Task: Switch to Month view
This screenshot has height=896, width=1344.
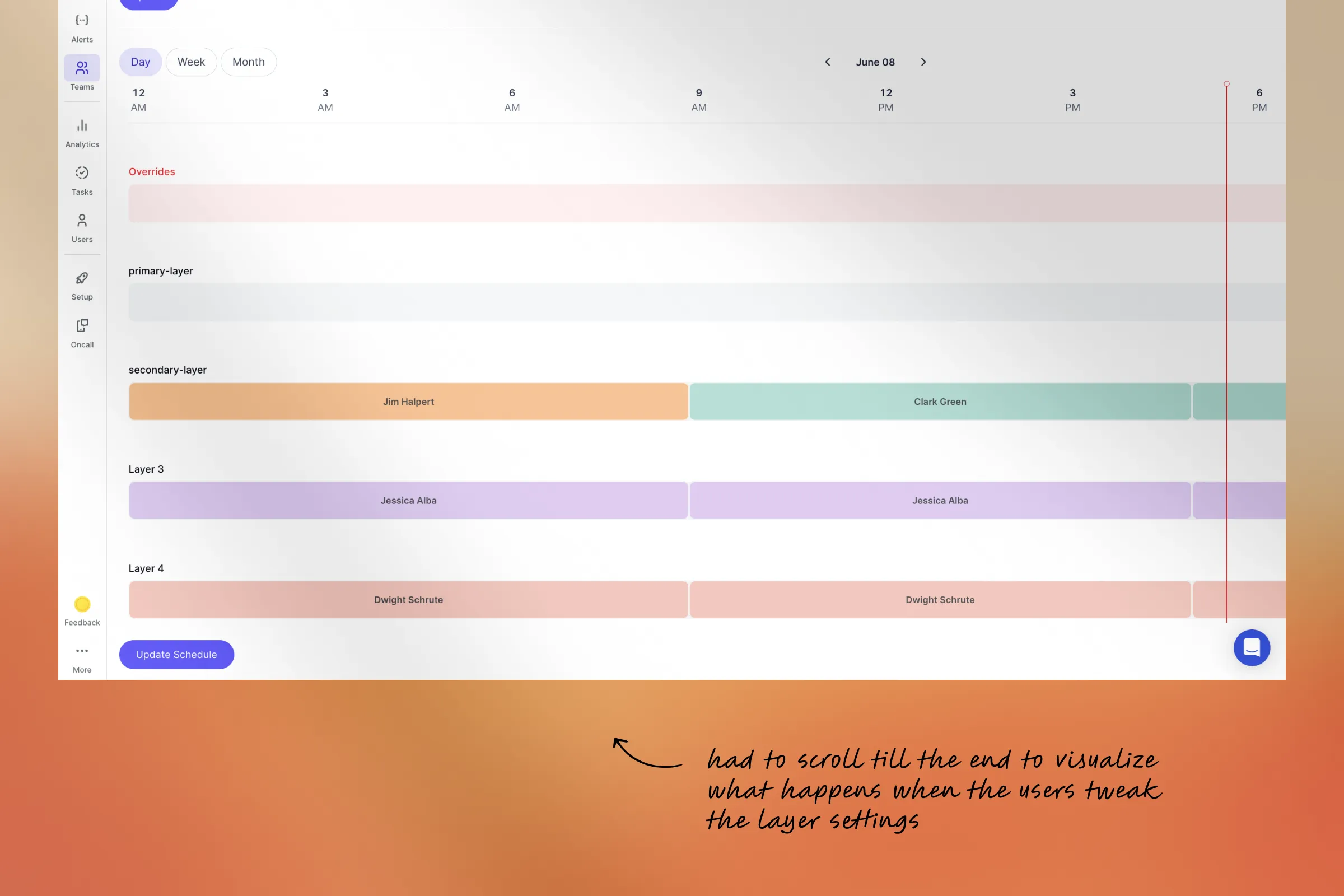Action: pos(248,62)
